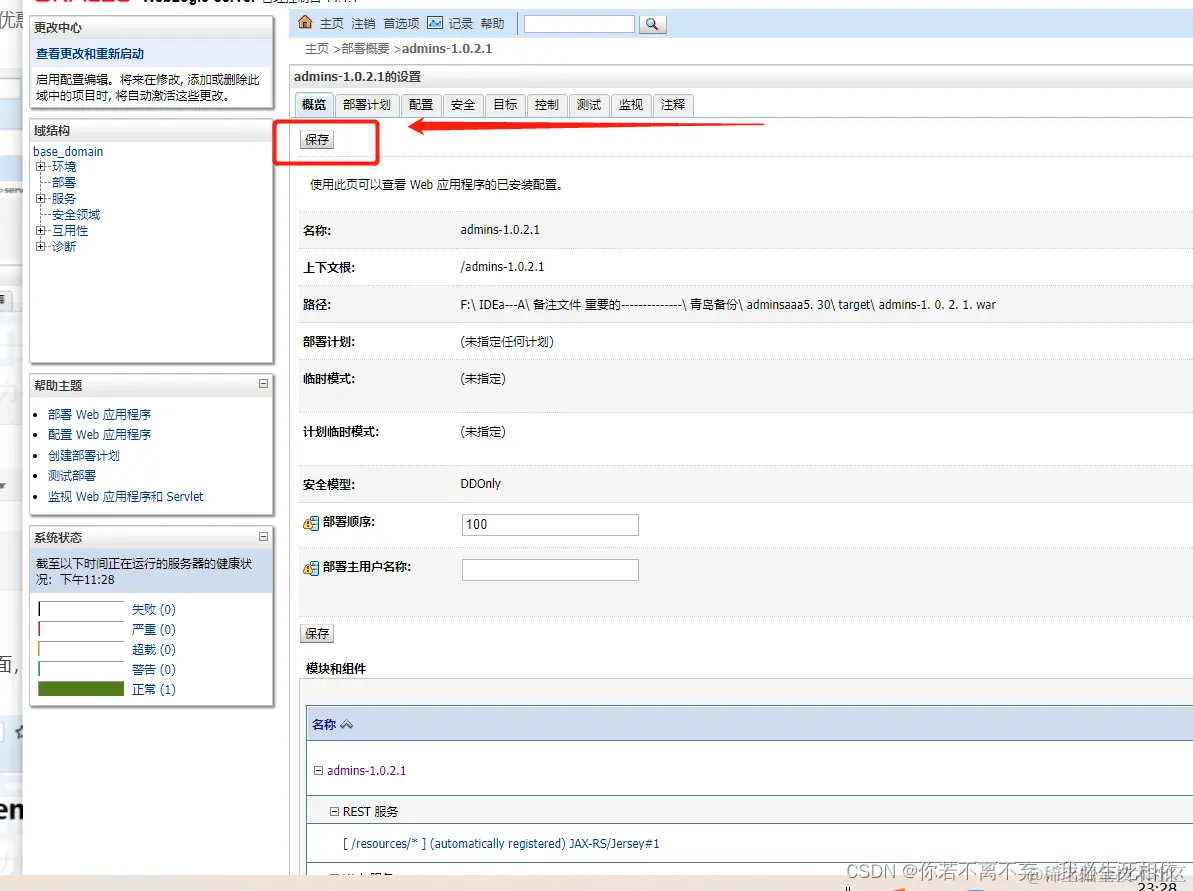The image size is (1193, 891).
Task: Click the green 正常 health bar
Action: pyautogui.click(x=81, y=689)
